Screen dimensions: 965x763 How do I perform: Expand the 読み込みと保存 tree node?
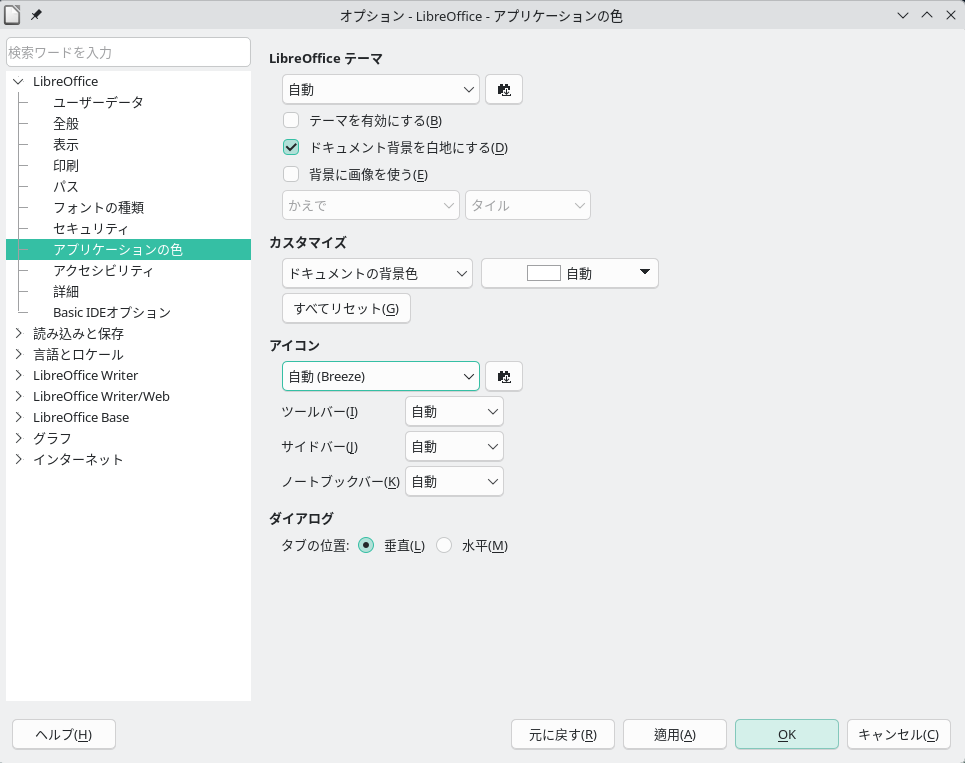pyautogui.click(x=18, y=333)
